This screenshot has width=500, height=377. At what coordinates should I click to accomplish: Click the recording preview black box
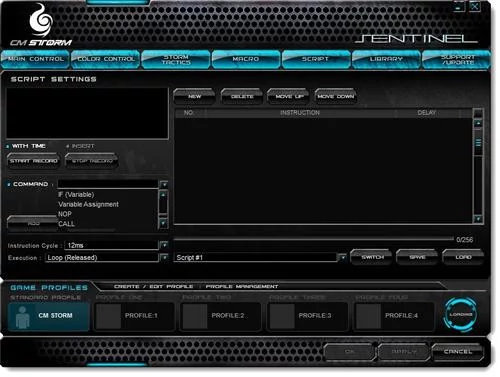click(x=87, y=113)
